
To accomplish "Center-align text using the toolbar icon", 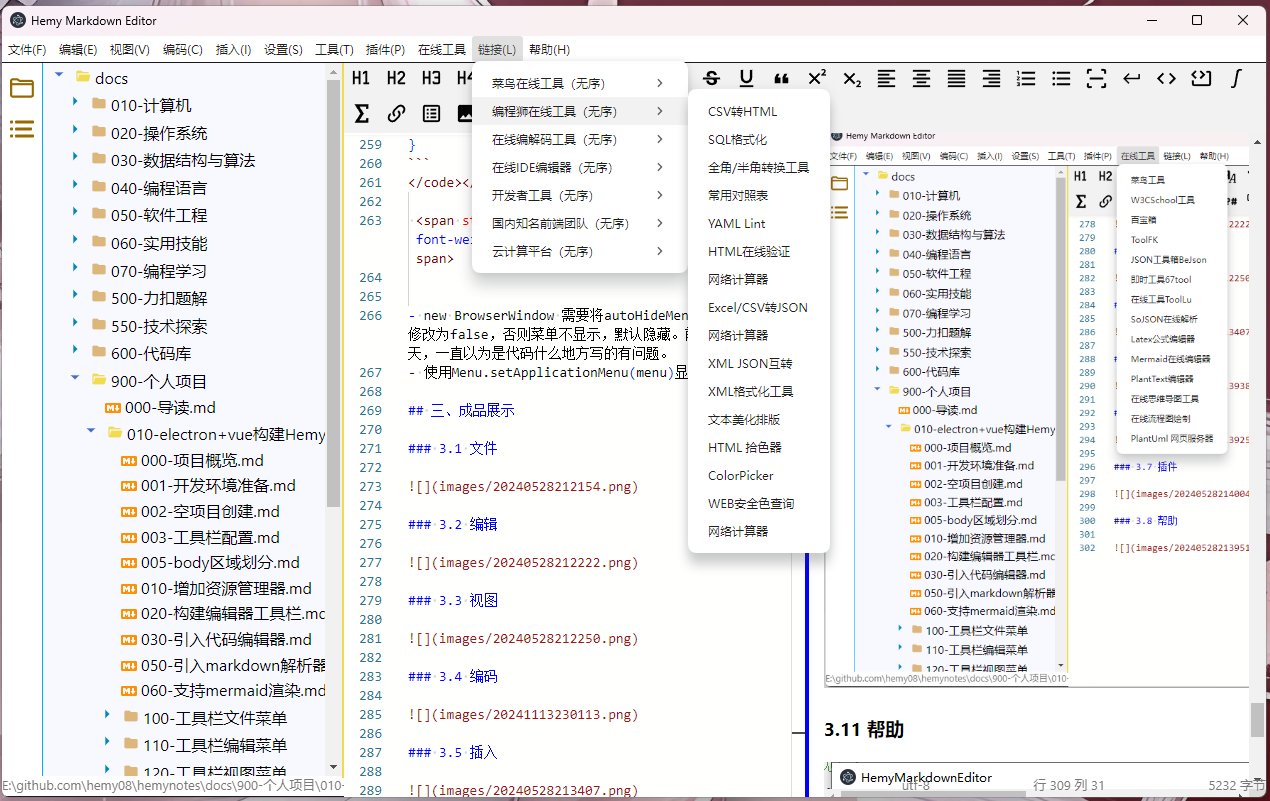I will click(921, 78).
